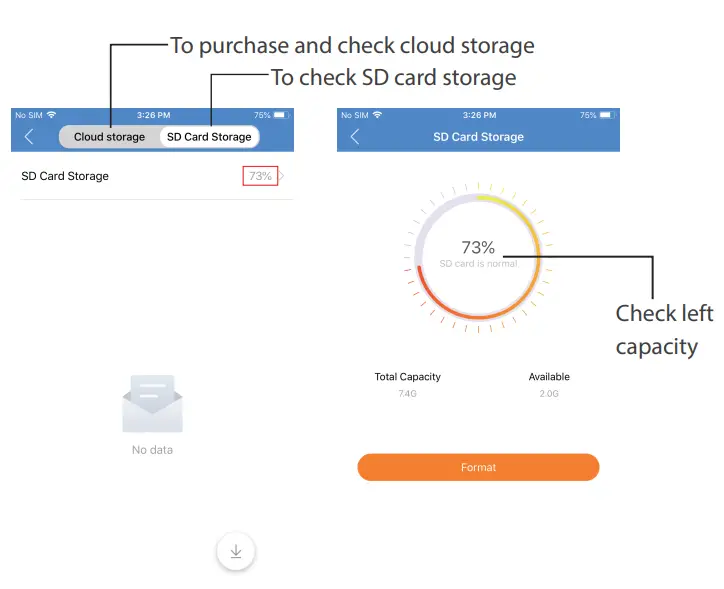724x589 pixels.
Task: Tap the Total Capacity 7.4G label
Action: [x=407, y=385]
